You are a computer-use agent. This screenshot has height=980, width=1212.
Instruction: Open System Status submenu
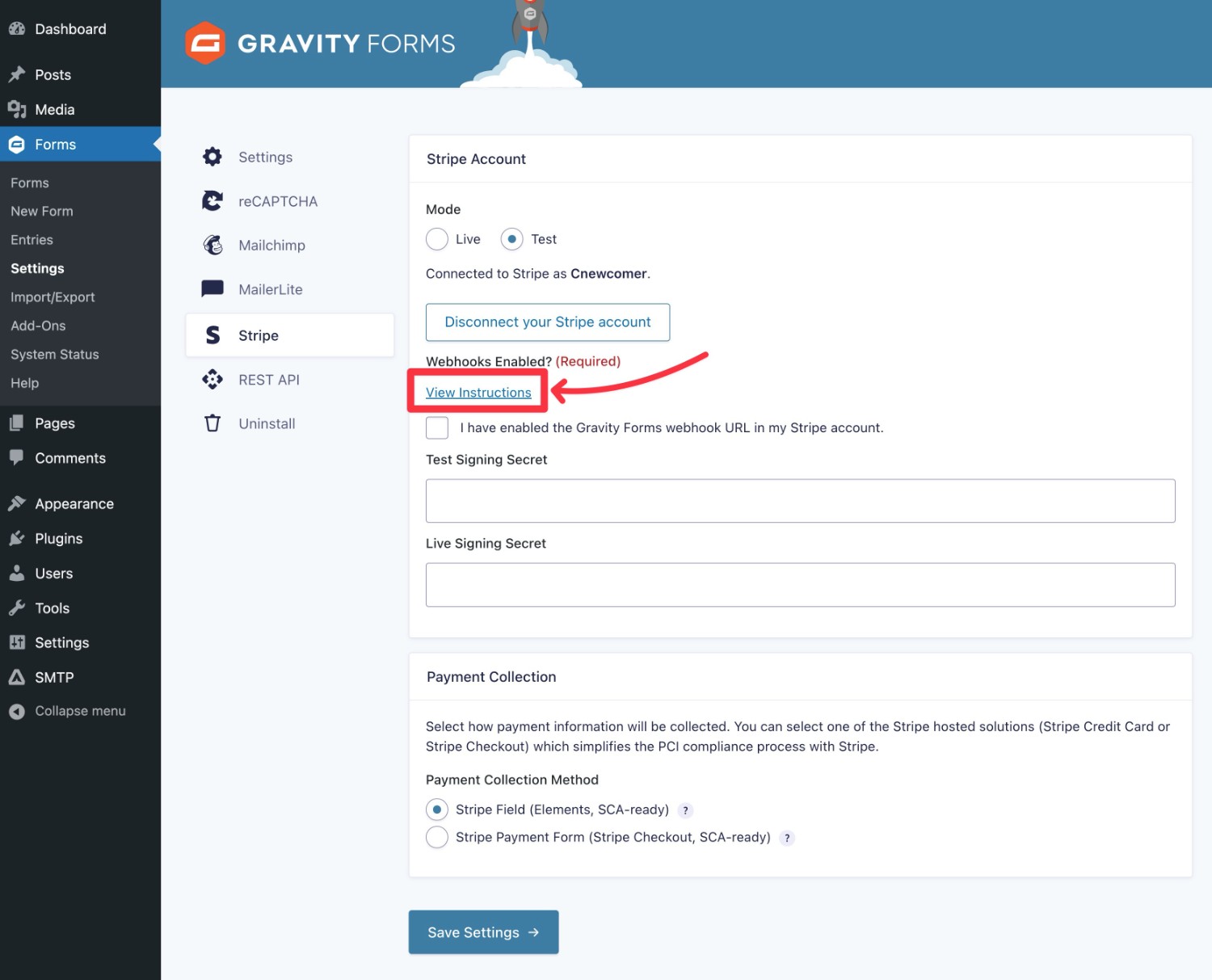[x=55, y=355]
